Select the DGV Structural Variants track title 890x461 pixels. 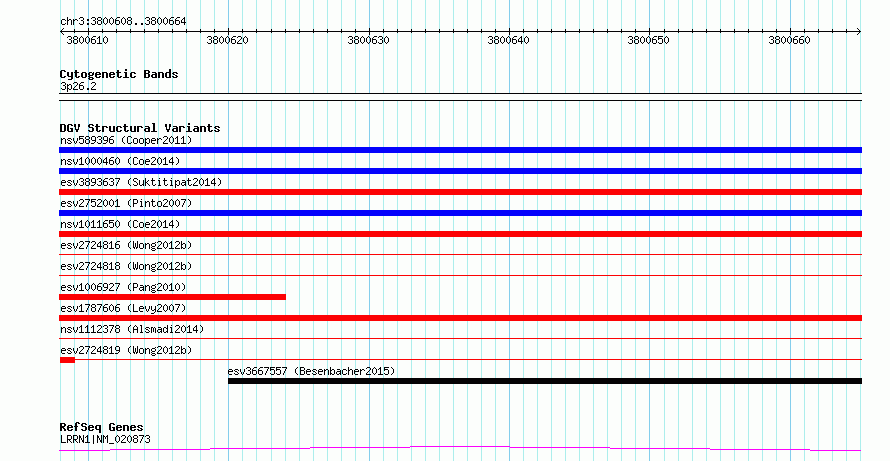point(140,128)
